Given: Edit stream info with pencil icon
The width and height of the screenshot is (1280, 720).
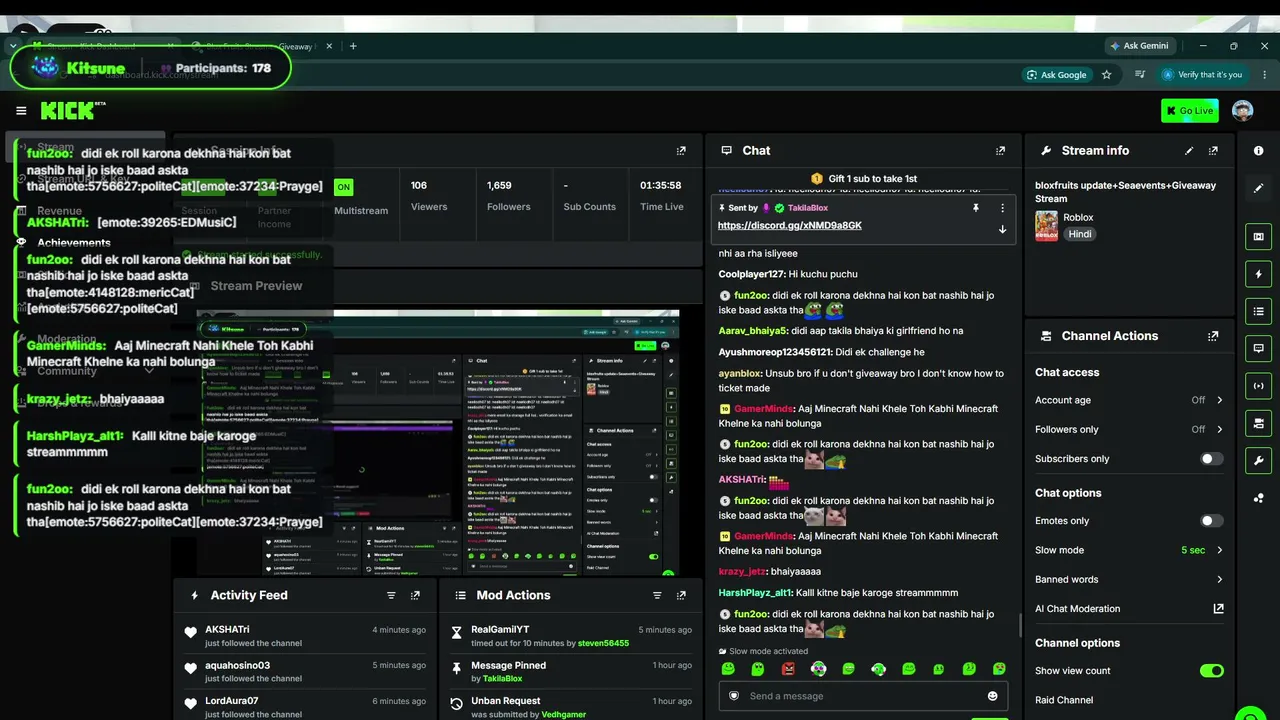Looking at the screenshot, I should [x=1189, y=151].
